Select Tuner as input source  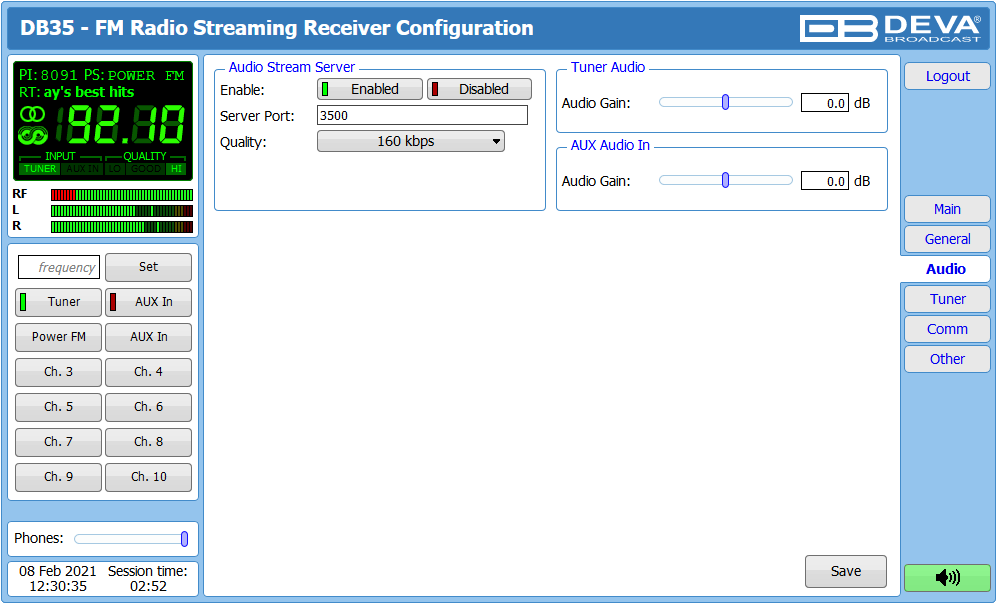point(58,302)
